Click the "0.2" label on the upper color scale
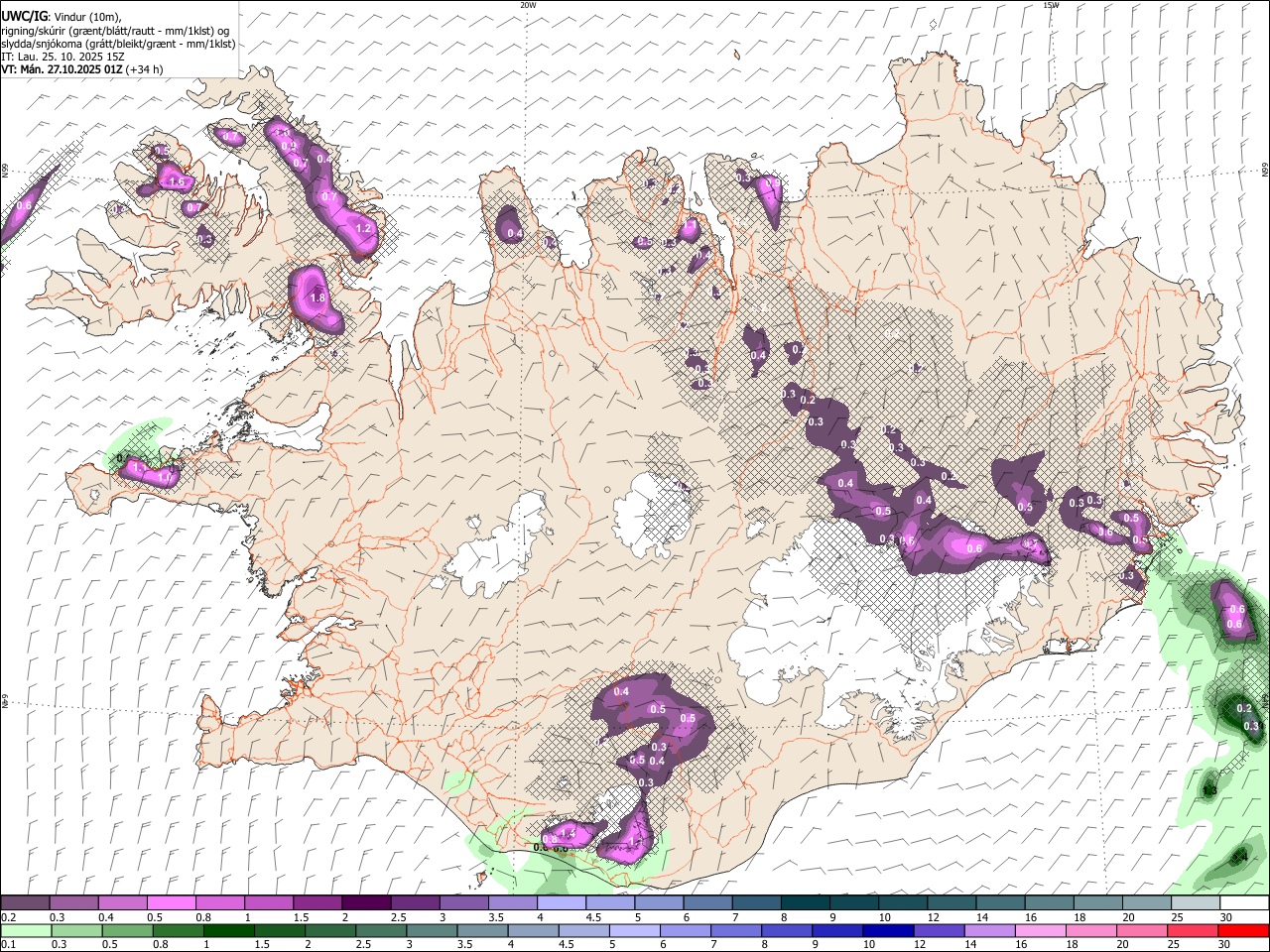Screen dimensions: 1270x952 coord(7,917)
